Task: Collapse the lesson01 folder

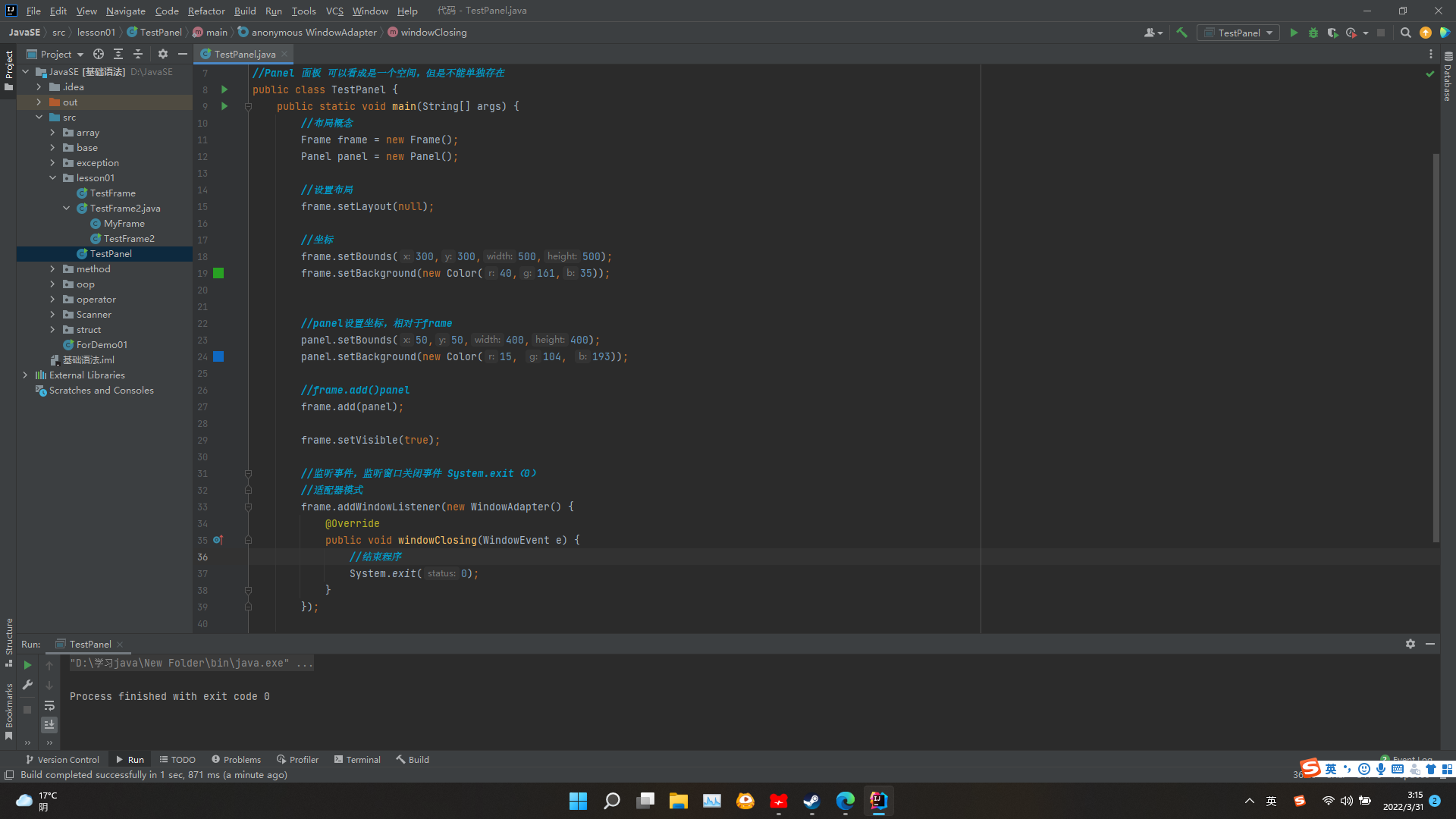Action: (52, 178)
